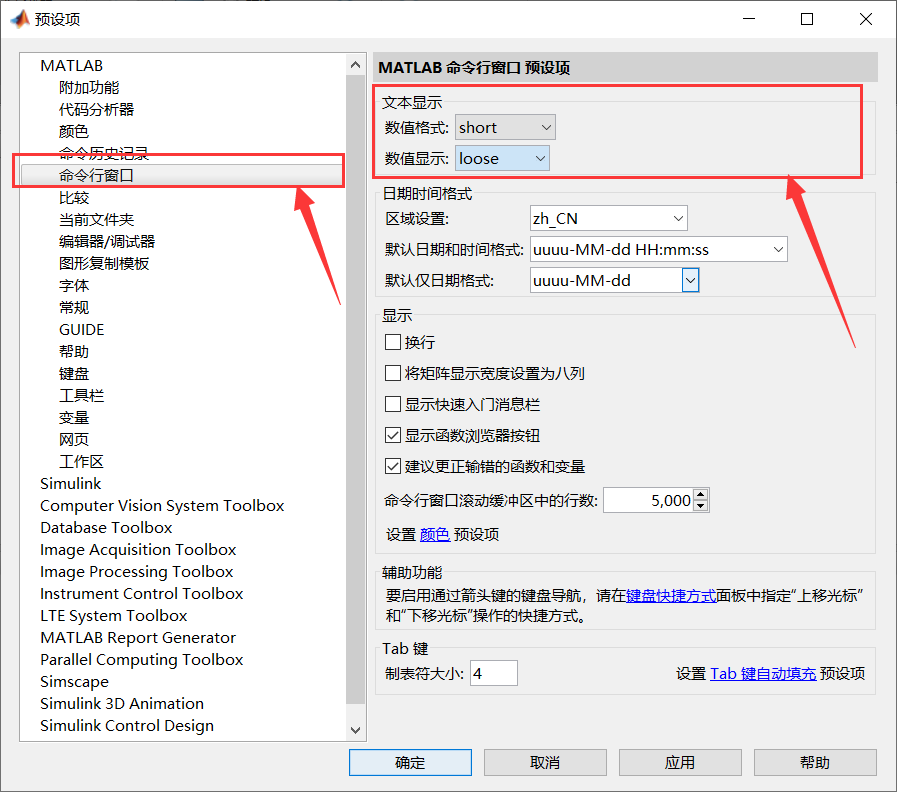Select MATLAB root node in tree
This screenshot has width=897, height=792.
[x=72, y=65]
